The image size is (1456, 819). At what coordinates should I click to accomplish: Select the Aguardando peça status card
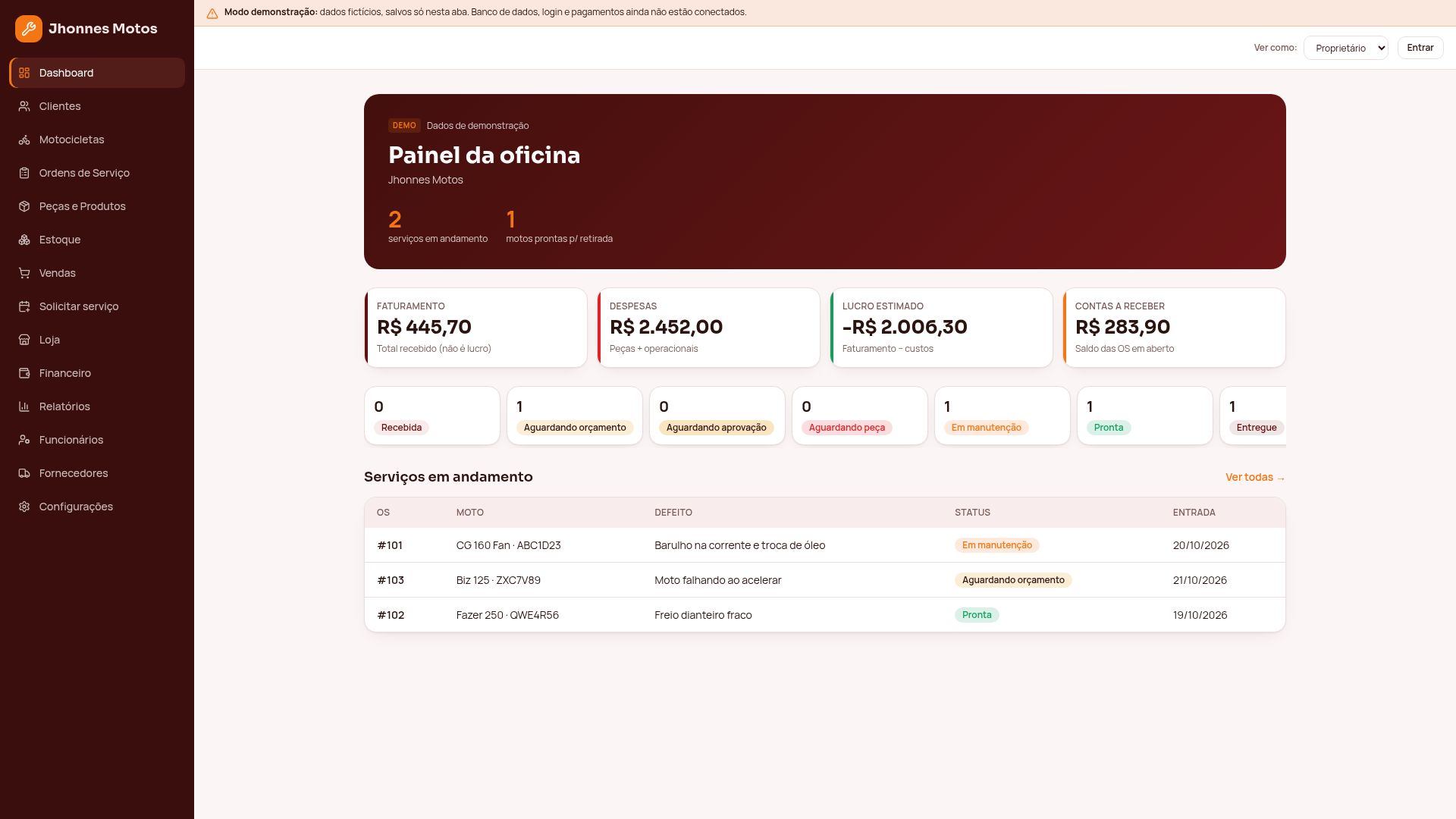point(860,416)
